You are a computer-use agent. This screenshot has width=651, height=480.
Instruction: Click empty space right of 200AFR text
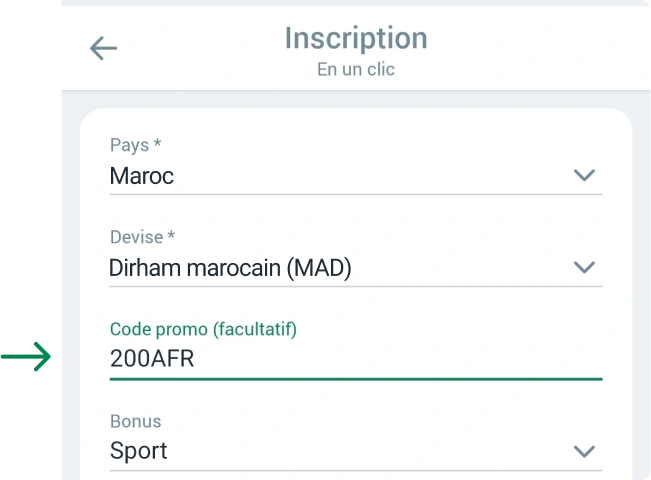400,360
